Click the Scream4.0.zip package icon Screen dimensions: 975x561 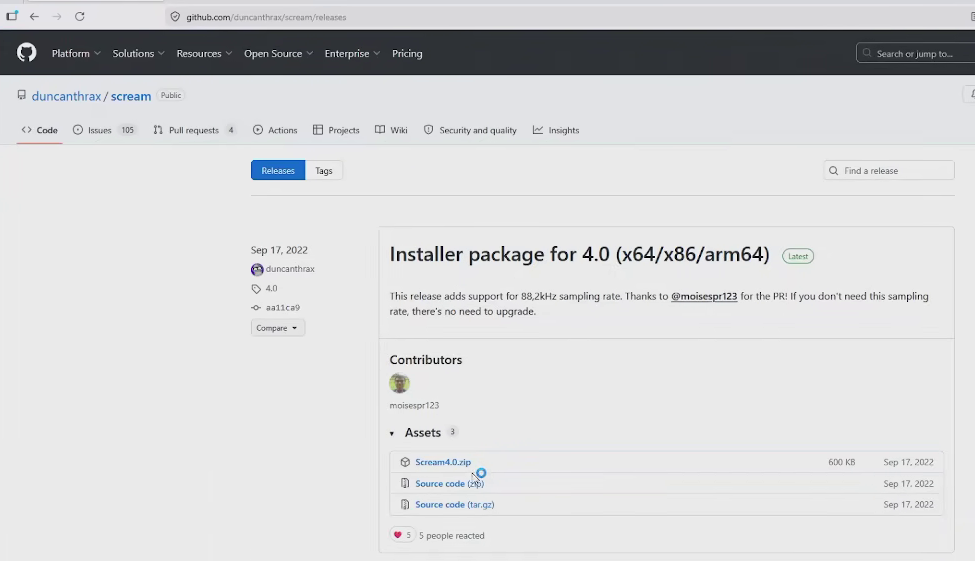pos(405,462)
